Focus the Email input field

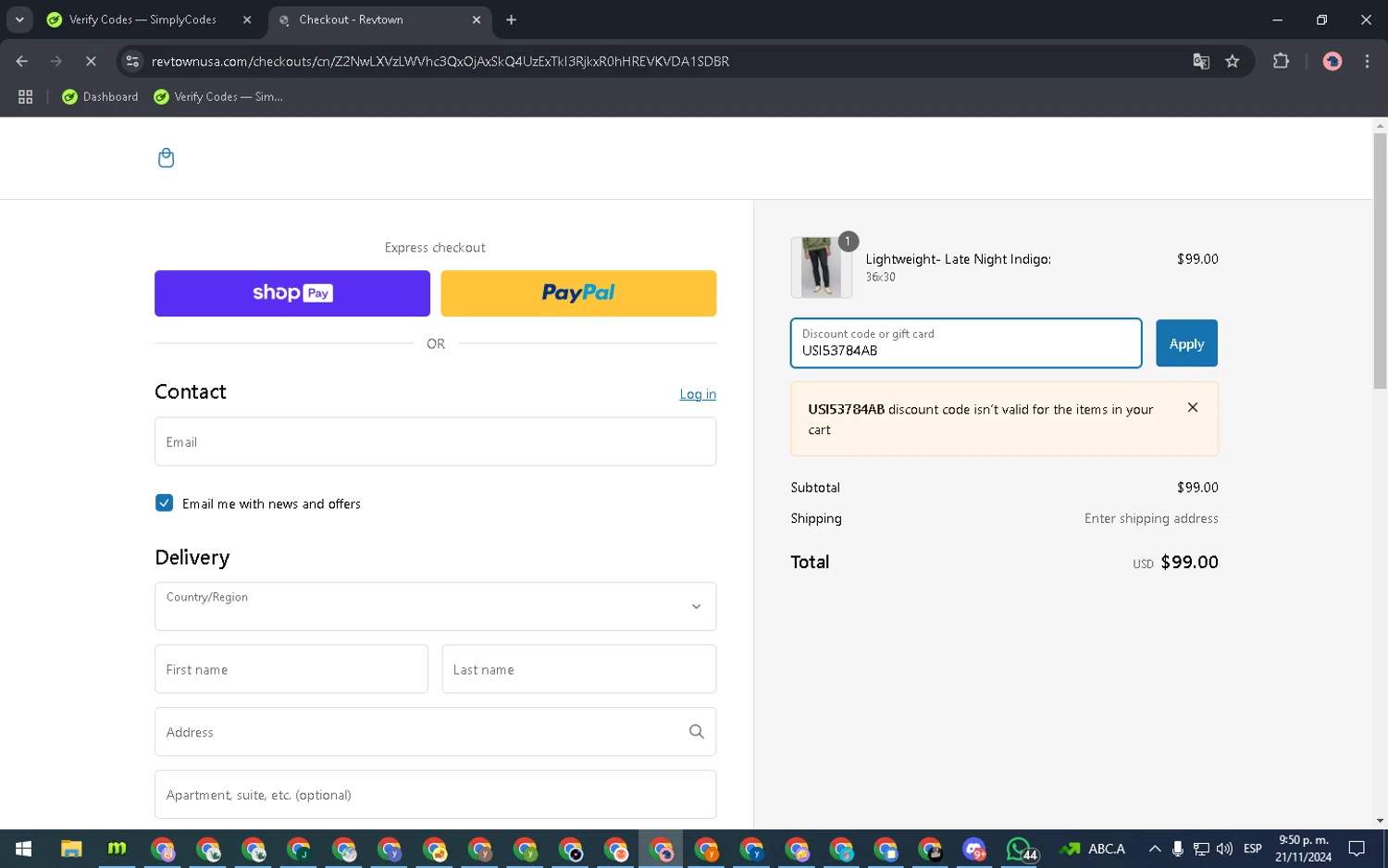(x=435, y=441)
